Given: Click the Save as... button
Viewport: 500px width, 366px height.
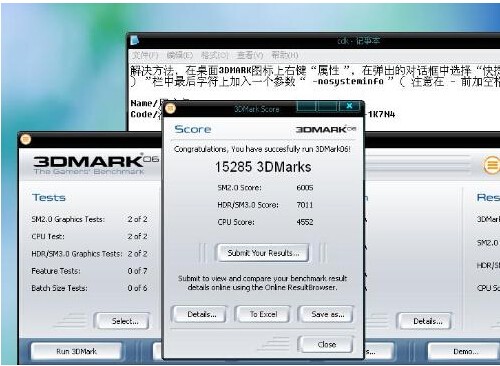Looking at the screenshot, I should coord(327,314).
